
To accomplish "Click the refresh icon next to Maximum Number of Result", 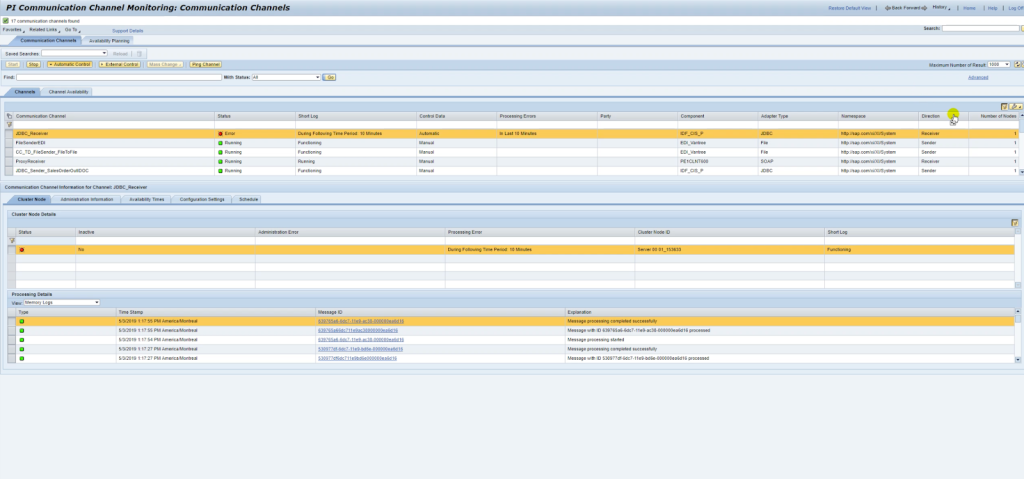I will click(x=1017, y=65).
